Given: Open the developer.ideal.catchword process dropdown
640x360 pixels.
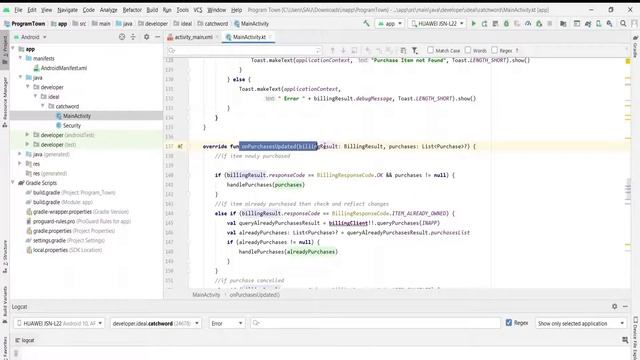Looking at the screenshot, I should 155,323.
